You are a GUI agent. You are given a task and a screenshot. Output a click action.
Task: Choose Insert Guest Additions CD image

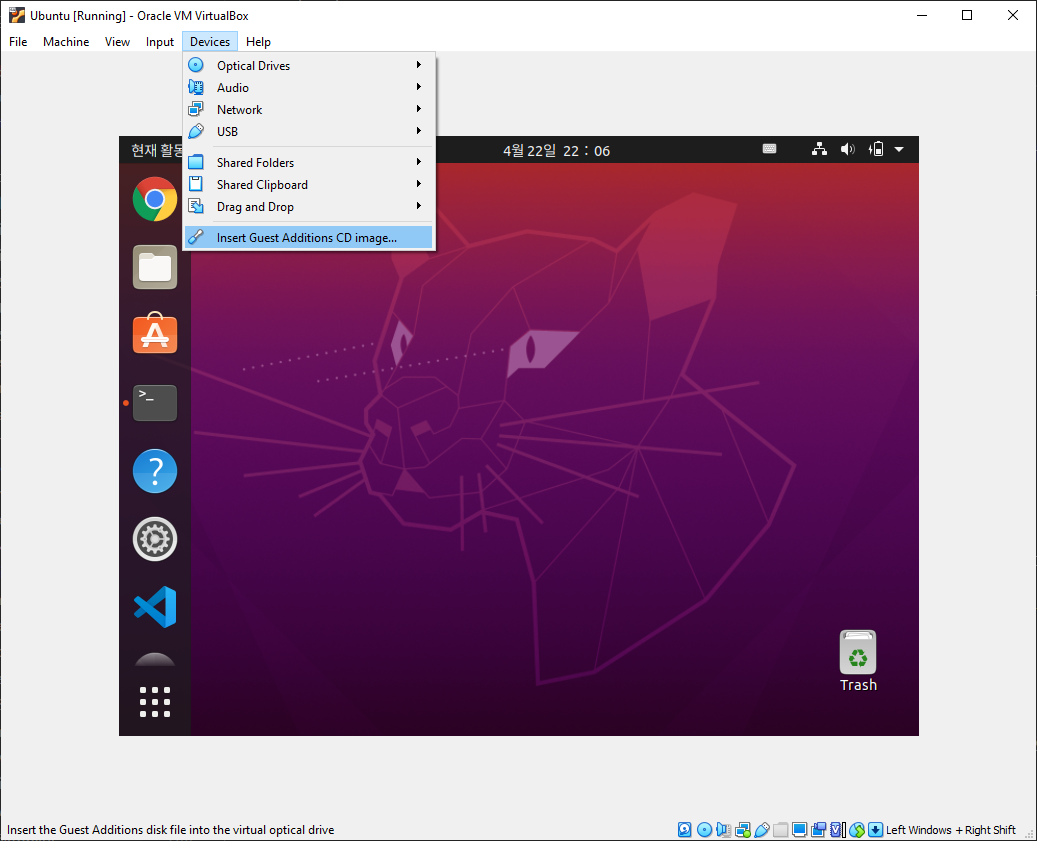click(x=308, y=237)
